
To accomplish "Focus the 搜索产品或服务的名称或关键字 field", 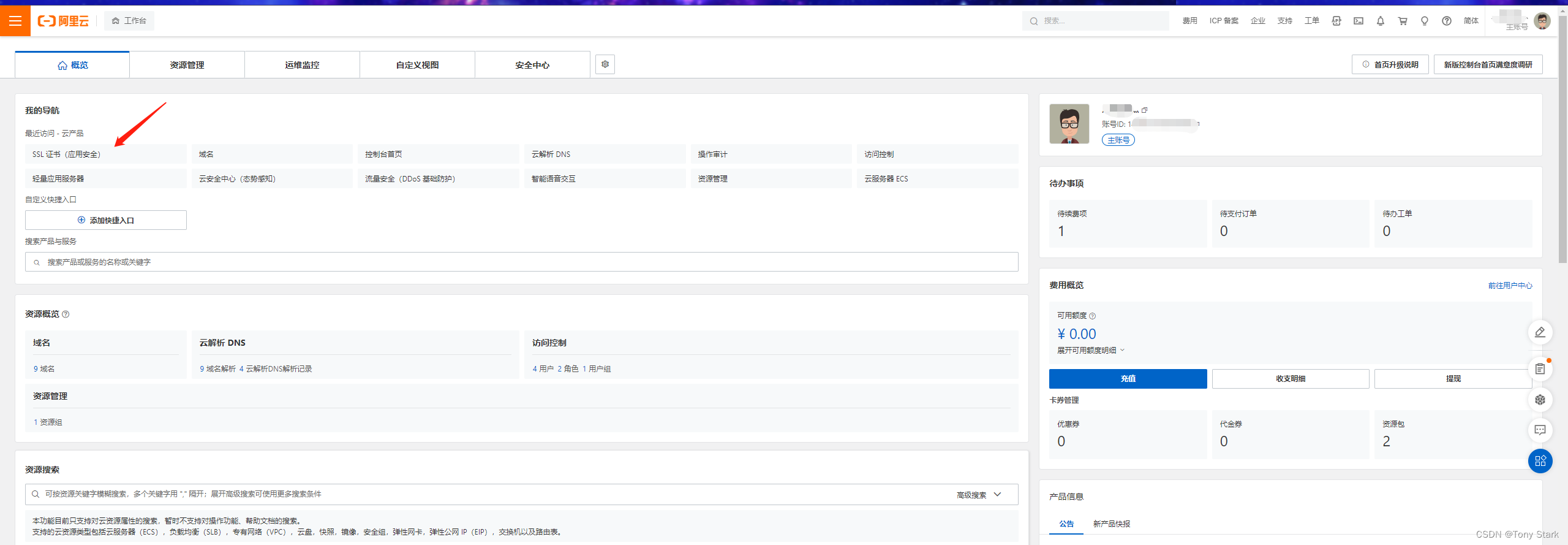I will pos(522,262).
